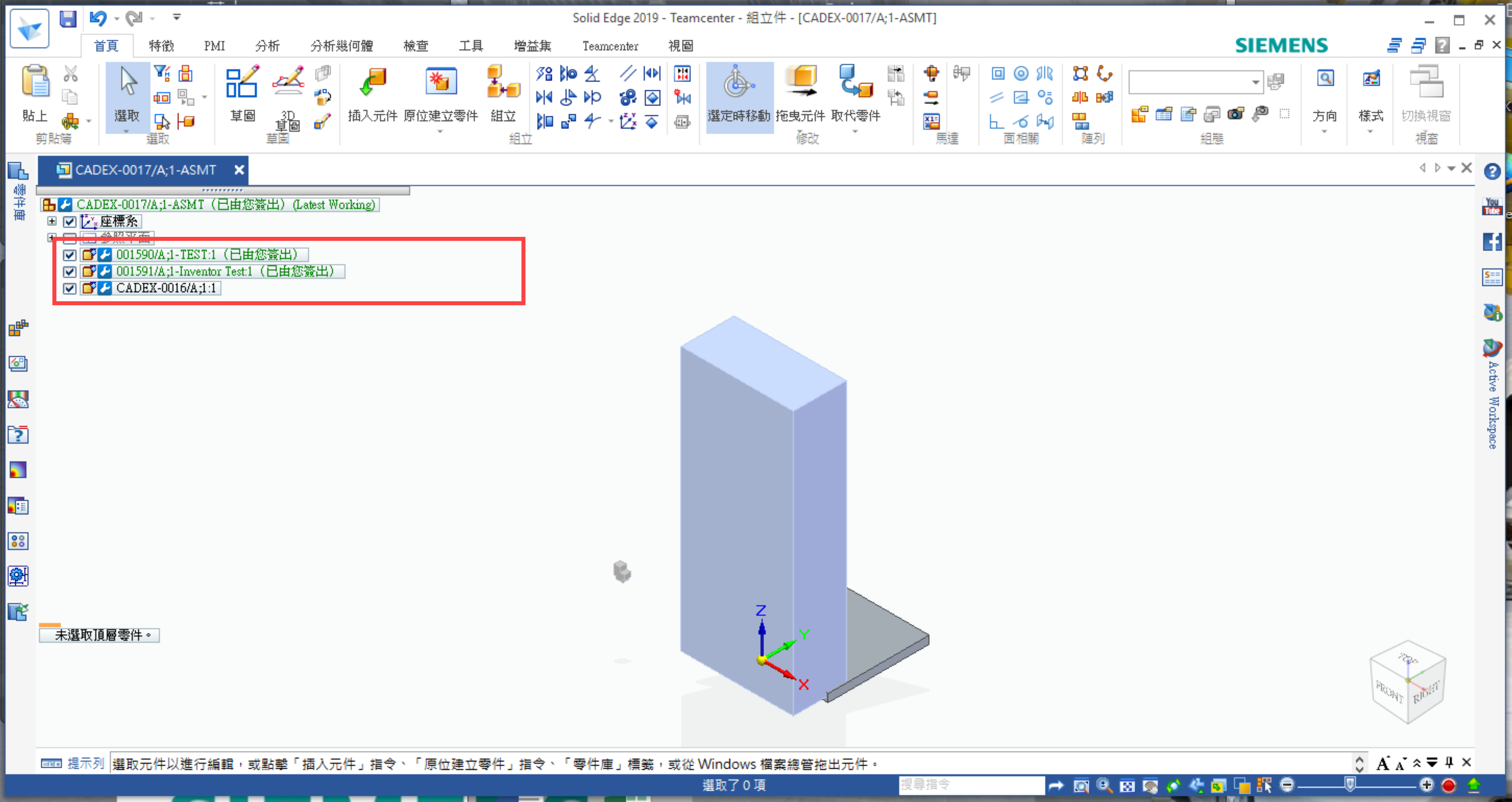
Task: Click the zoom area icon in status bar
Action: [1081, 785]
